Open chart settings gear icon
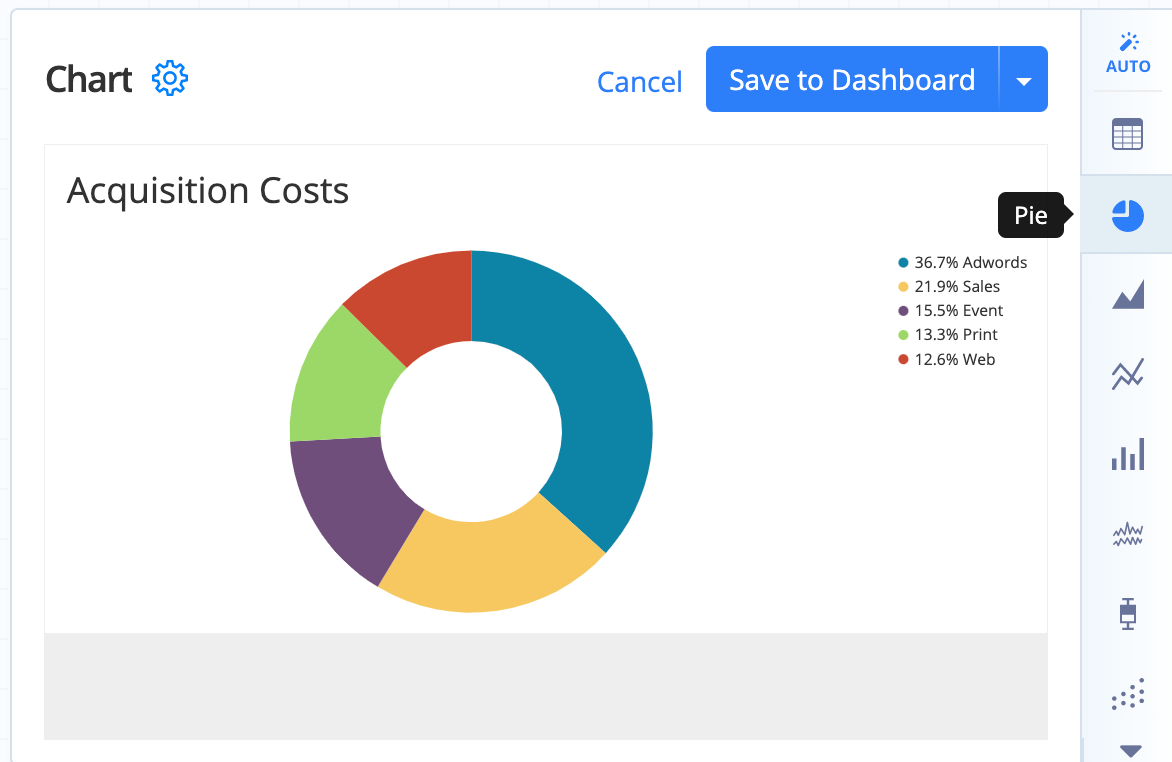The width and height of the screenshot is (1172, 762). pos(170,79)
